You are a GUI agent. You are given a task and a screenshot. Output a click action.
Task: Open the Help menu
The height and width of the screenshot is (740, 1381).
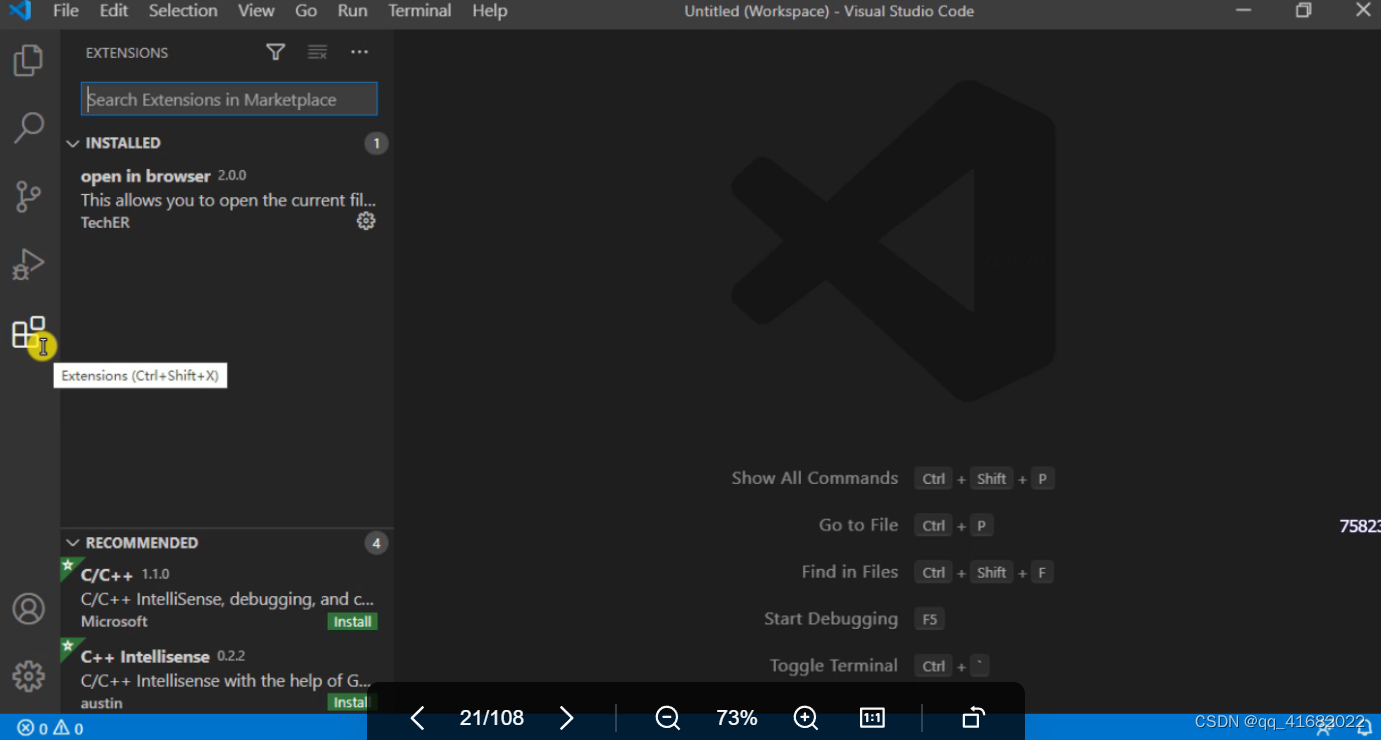point(489,11)
